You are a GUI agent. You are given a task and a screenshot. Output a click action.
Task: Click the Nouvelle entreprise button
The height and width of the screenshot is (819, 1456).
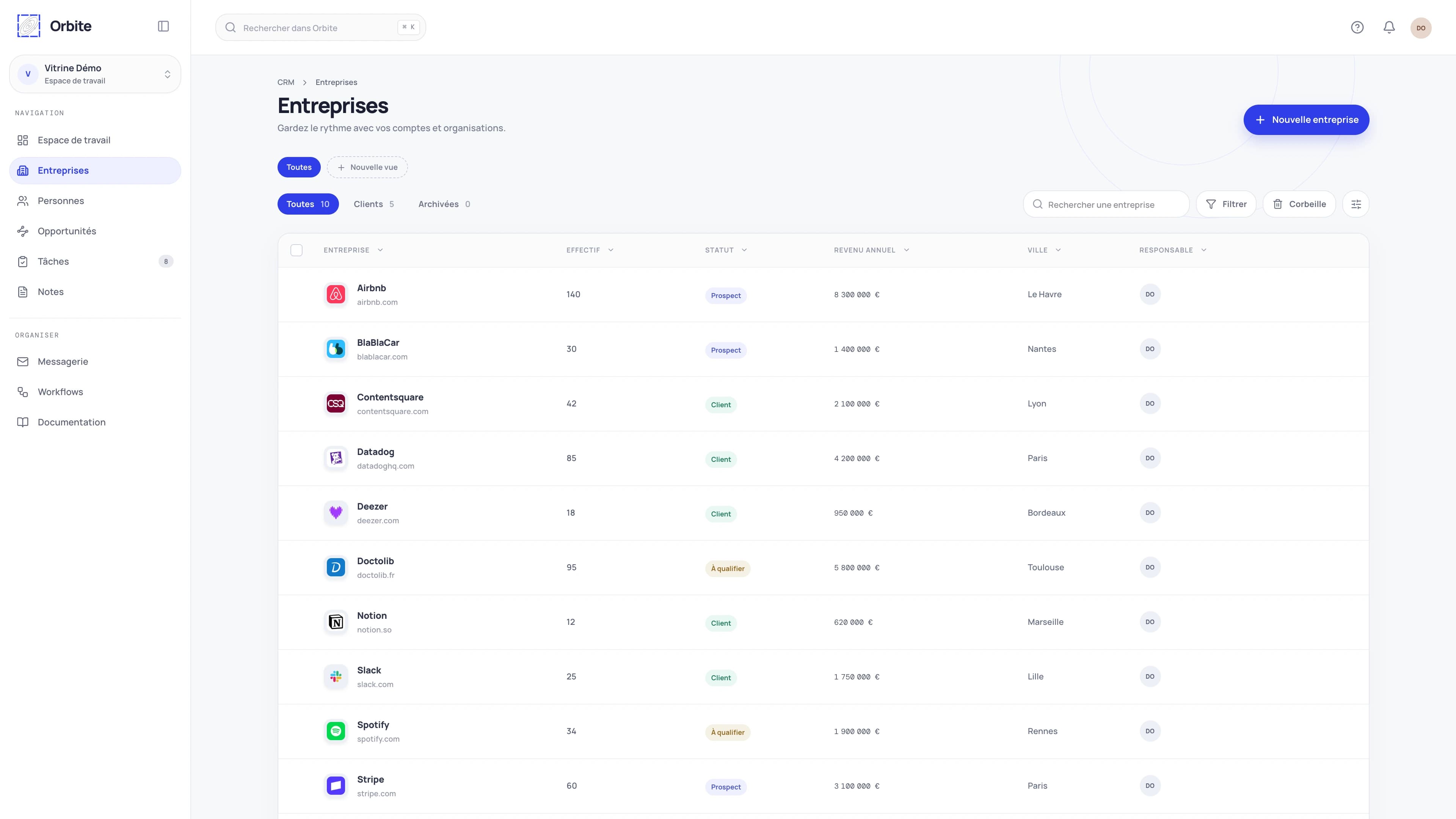[1305, 120]
